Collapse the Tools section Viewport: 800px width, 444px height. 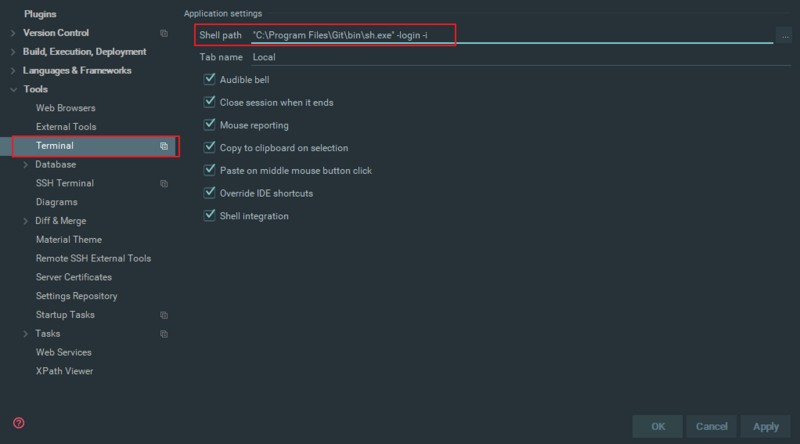13,90
